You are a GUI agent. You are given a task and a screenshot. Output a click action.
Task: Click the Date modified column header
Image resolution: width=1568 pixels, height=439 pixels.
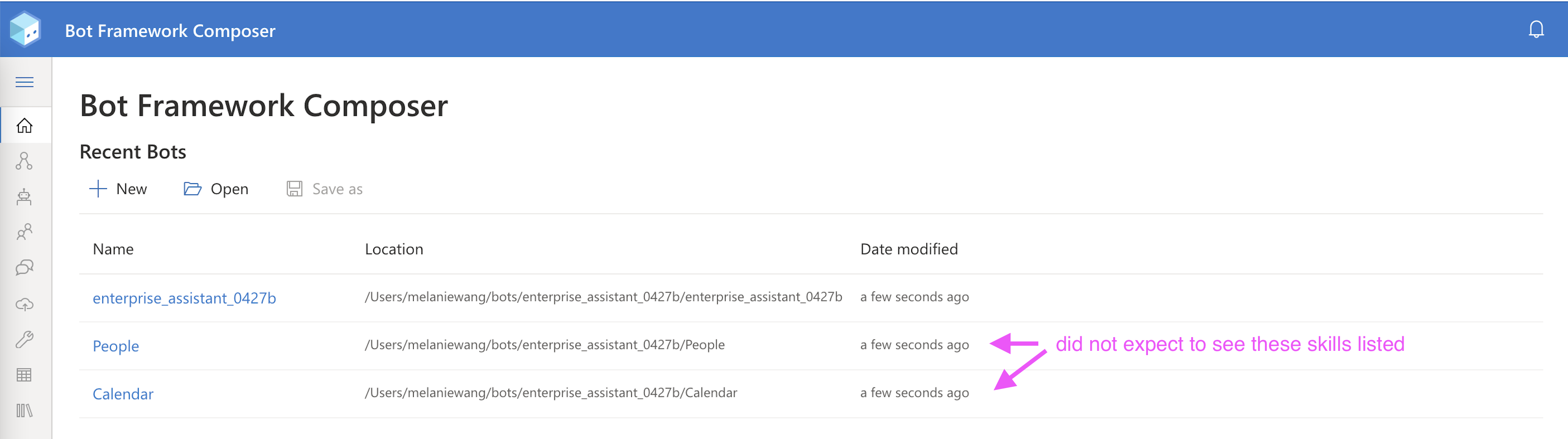click(909, 249)
